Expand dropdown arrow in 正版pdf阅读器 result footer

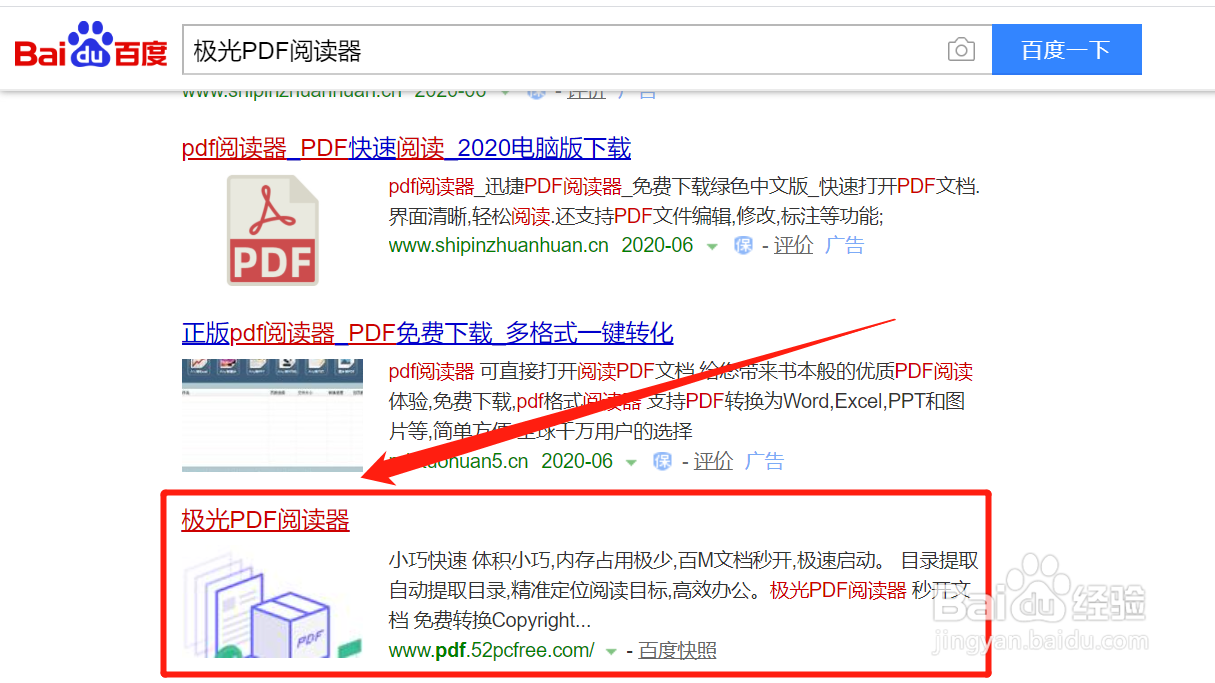[631, 462]
